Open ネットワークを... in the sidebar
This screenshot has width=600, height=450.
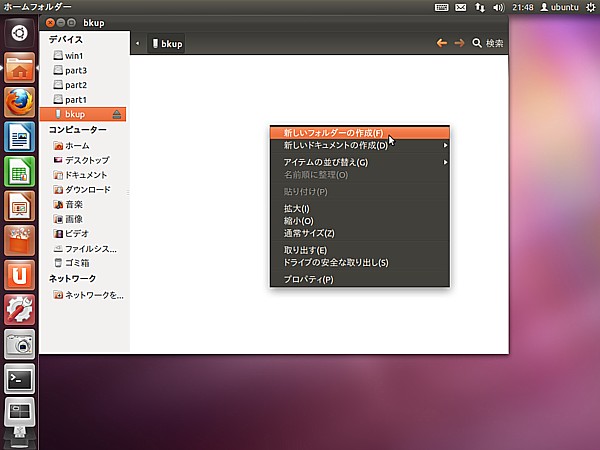[83, 295]
